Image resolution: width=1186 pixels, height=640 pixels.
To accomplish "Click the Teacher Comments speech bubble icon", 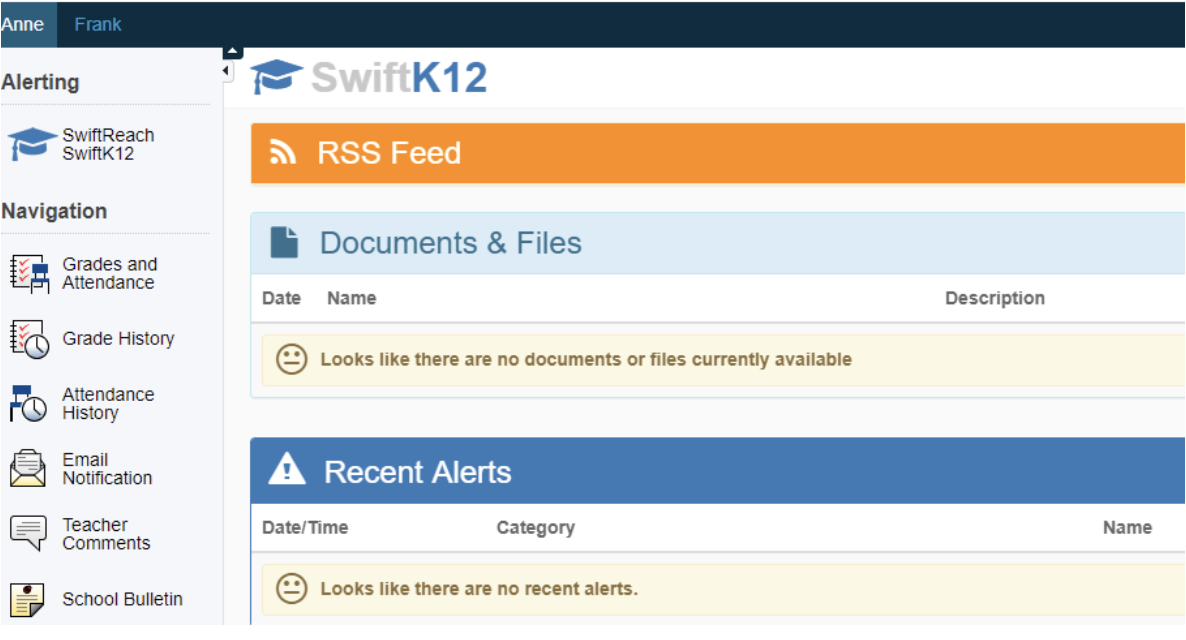I will click(29, 533).
